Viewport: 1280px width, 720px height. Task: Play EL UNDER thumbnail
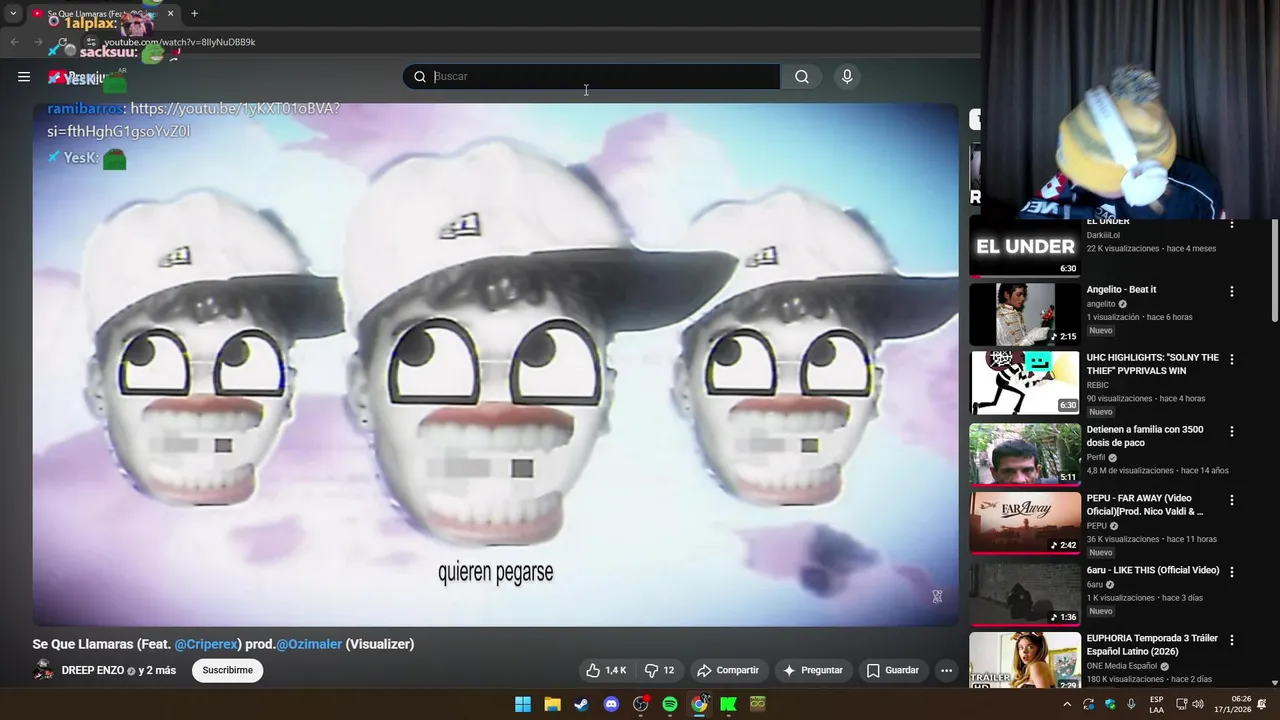point(1025,246)
